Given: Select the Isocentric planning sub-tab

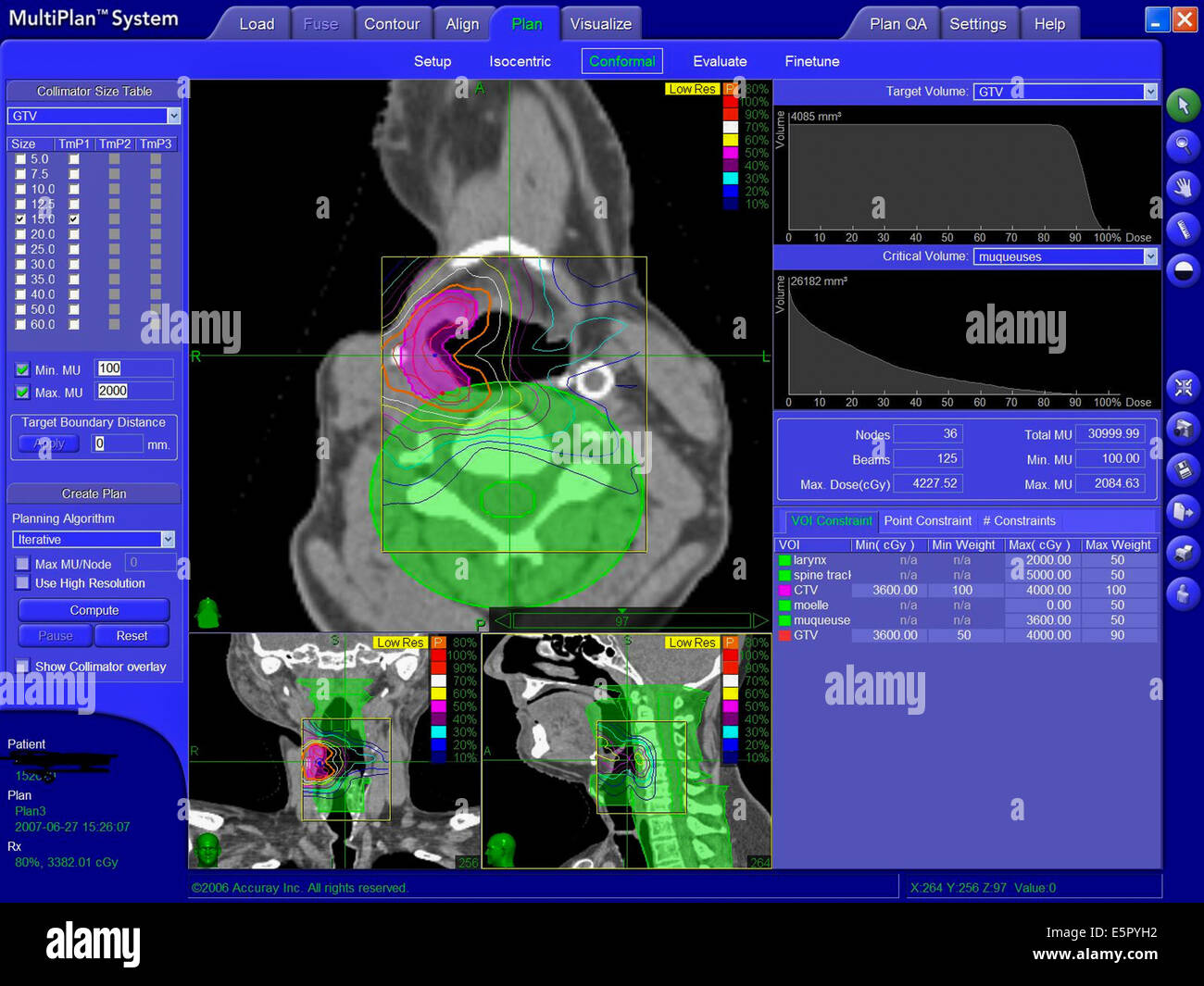Looking at the screenshot, I should point(520,61).
